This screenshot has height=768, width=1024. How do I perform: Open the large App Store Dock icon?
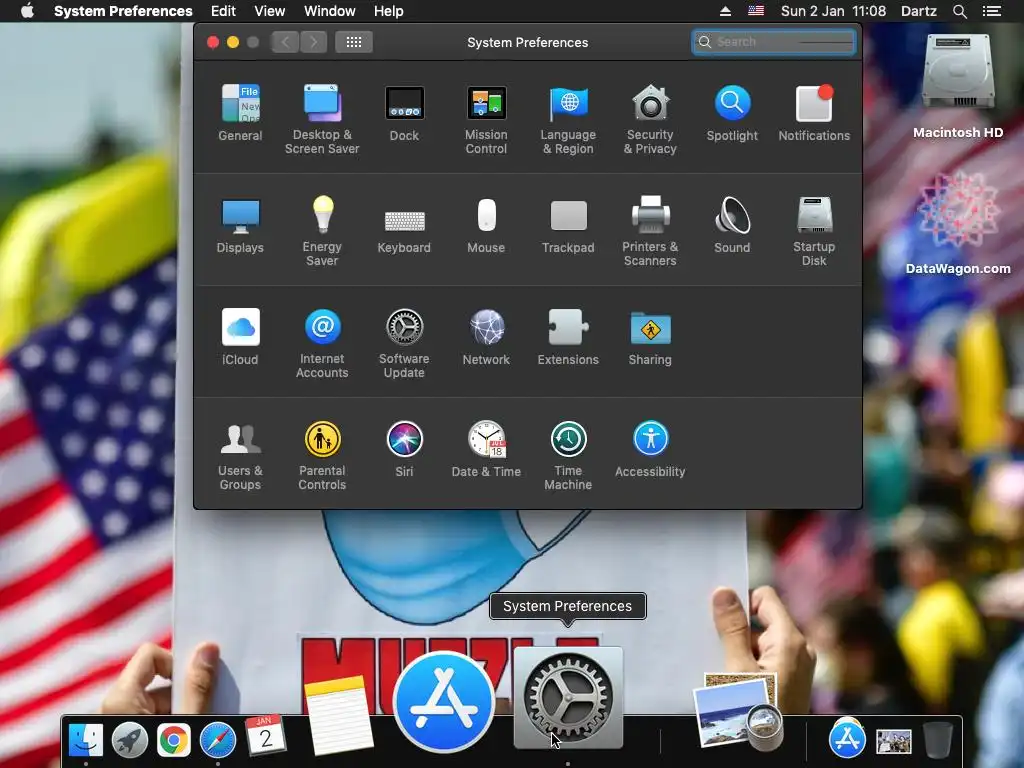point(443,701)
